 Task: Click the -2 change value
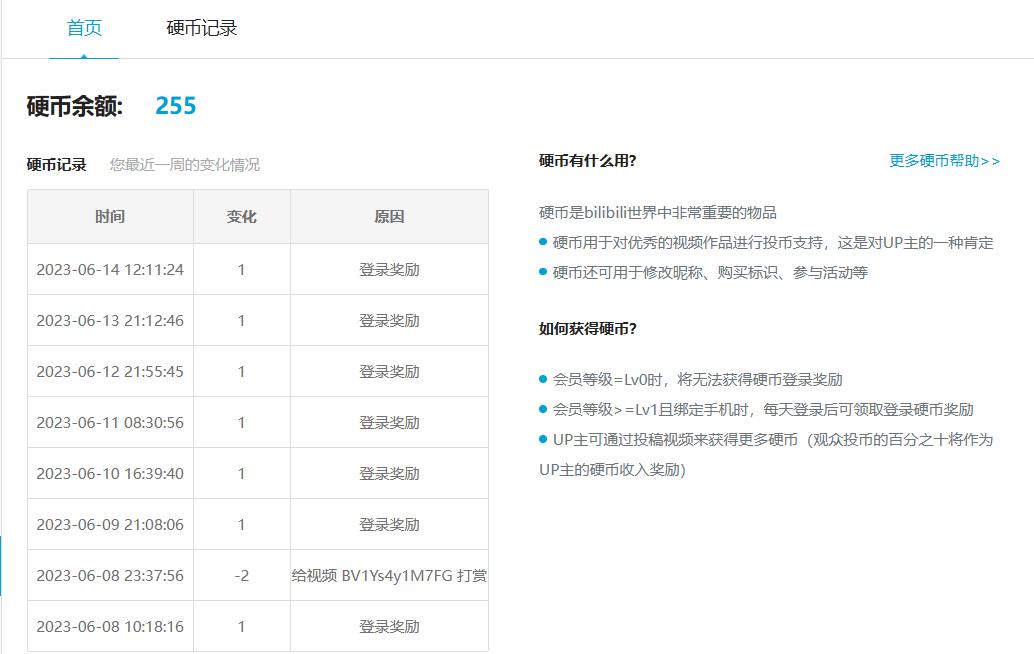(241, 576)
